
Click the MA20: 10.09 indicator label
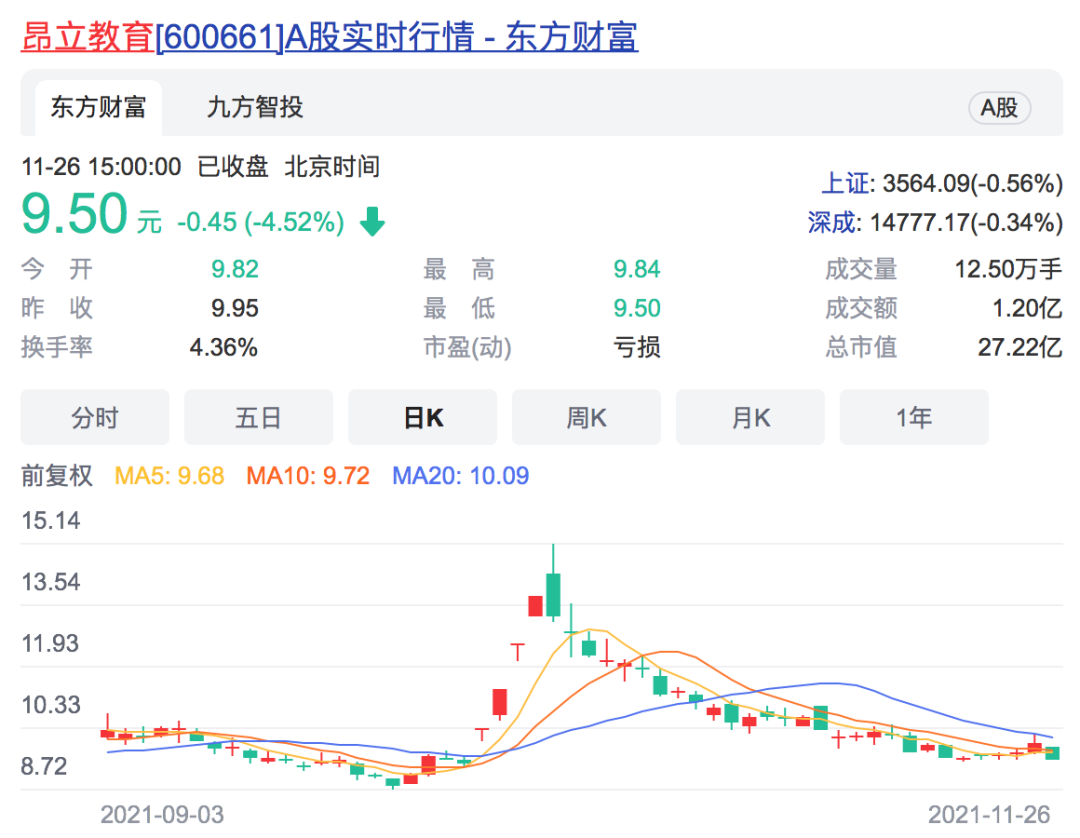460,476
